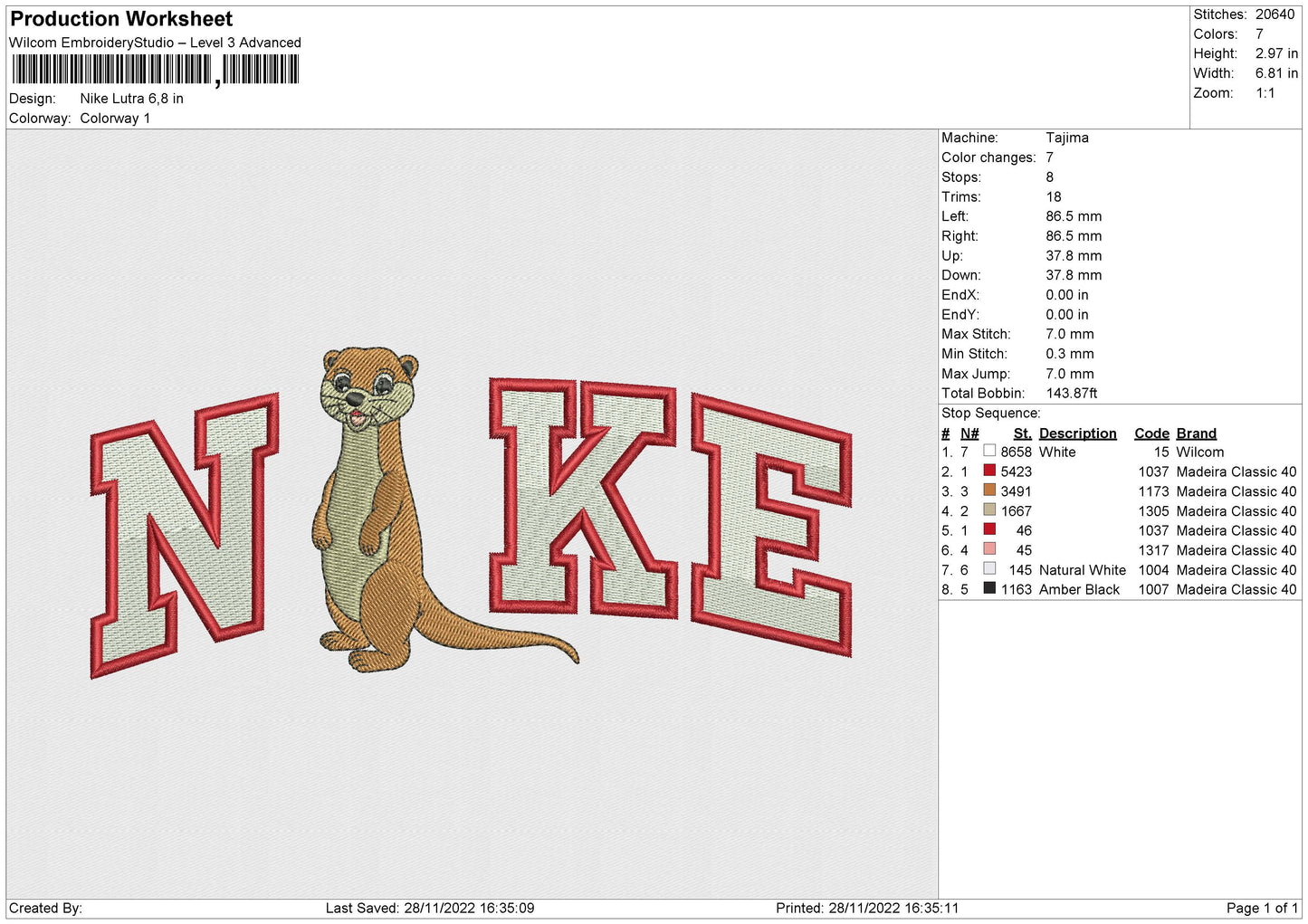Click the embroidered letter E
The width and height of the screenshot is (1308, 924).
tap(772, 525)
